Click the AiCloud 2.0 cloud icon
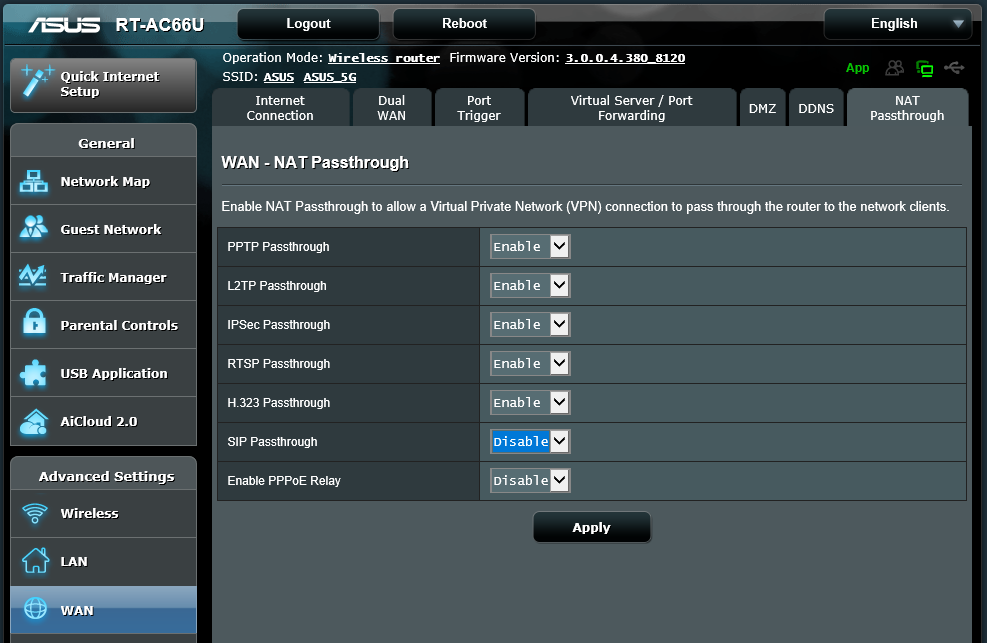This screenshot has height=643, width=987. tap(34, 421)
